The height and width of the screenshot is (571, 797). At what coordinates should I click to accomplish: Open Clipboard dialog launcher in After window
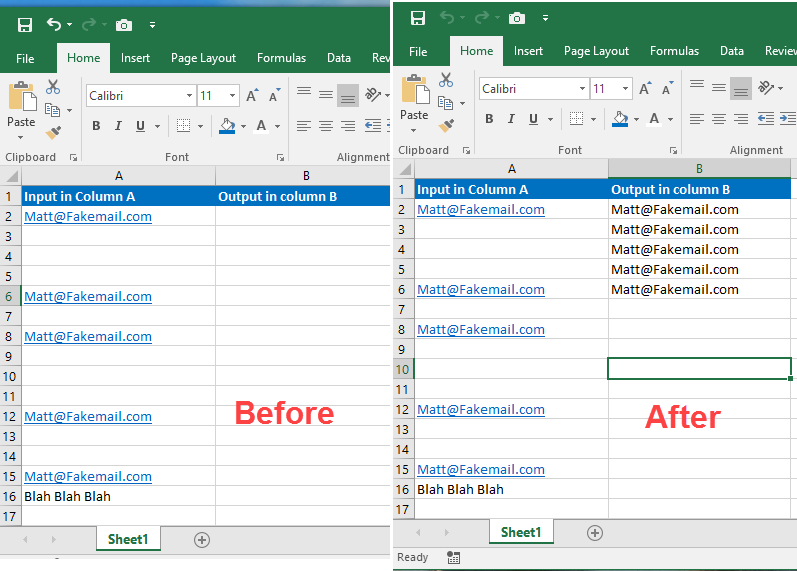[466, 150]
